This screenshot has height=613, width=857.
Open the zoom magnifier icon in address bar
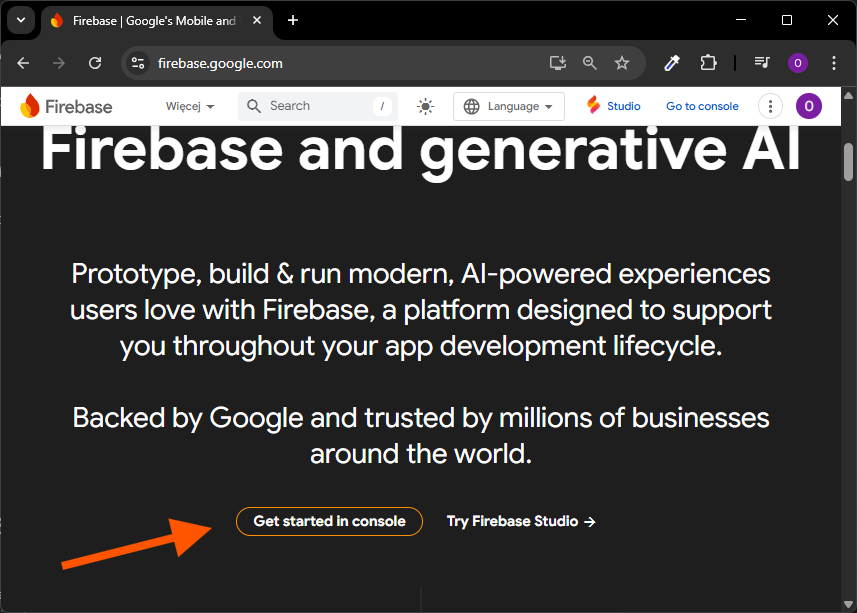590,63
